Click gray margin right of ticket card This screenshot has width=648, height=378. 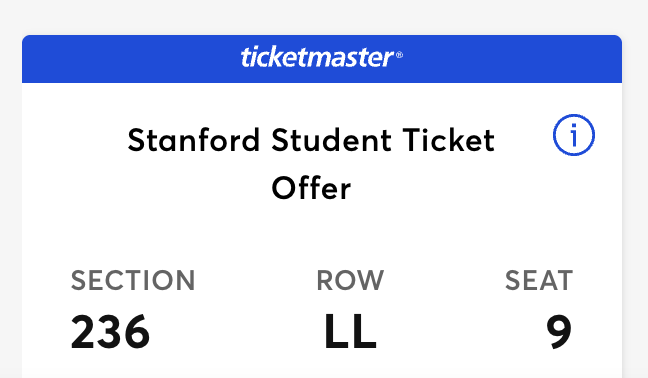click(x=635, y=207)
